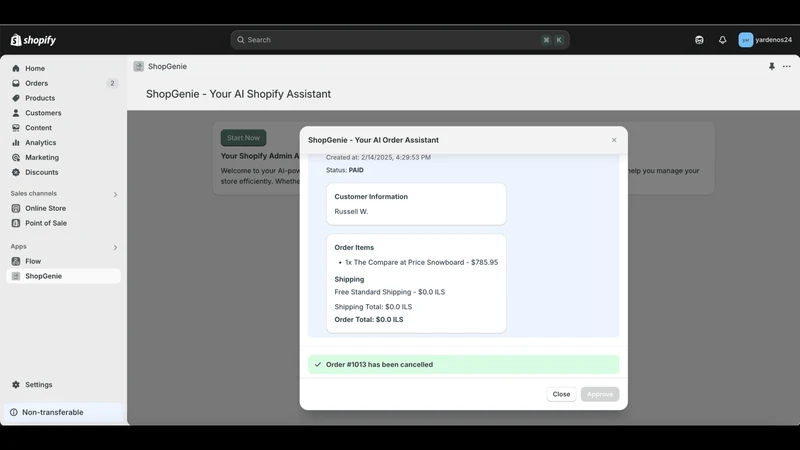The height and width of the screenshot is (450, 800).
Task: Click the Order Total line
Action: click(369, 319)
